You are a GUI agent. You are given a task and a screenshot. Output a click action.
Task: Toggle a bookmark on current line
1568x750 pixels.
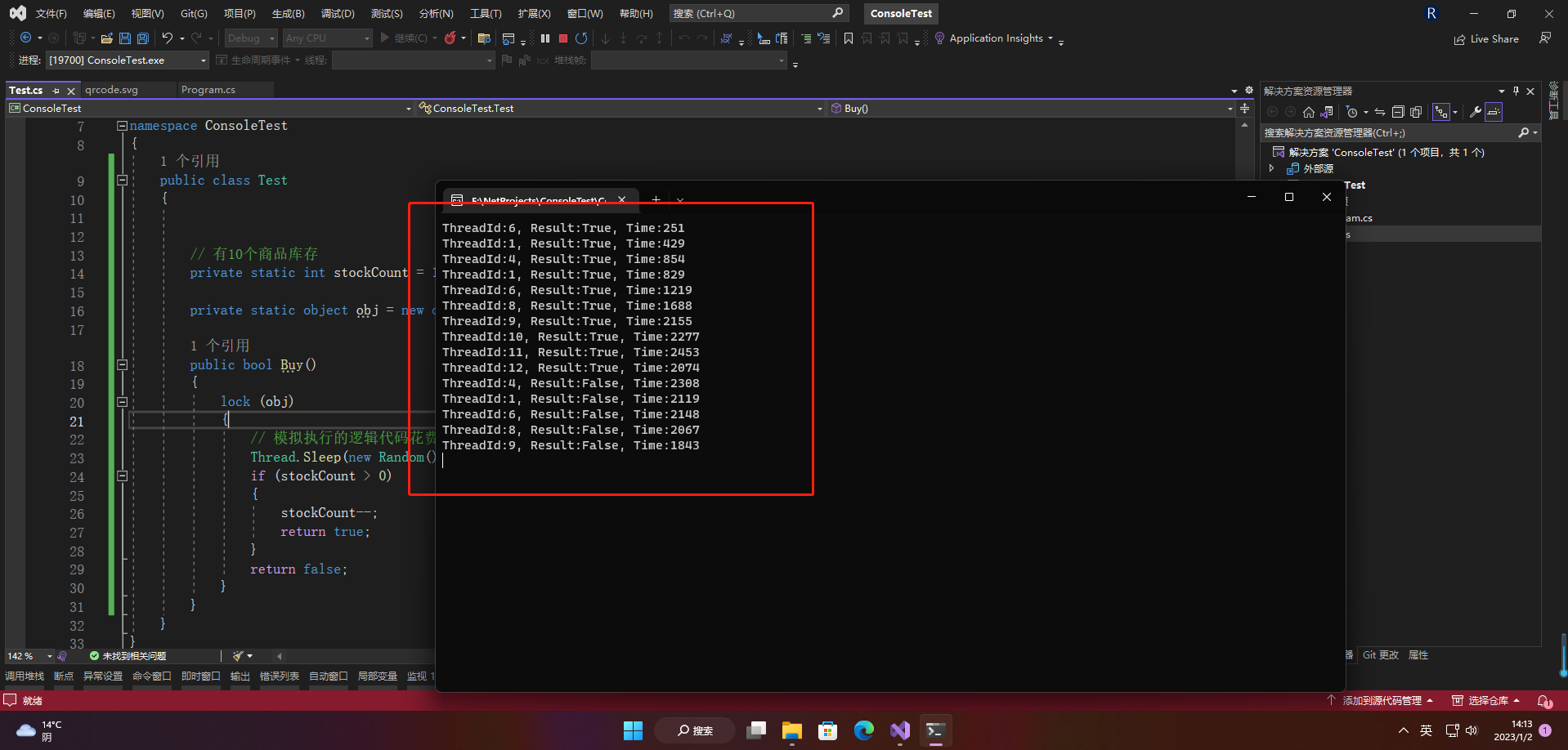849,38
